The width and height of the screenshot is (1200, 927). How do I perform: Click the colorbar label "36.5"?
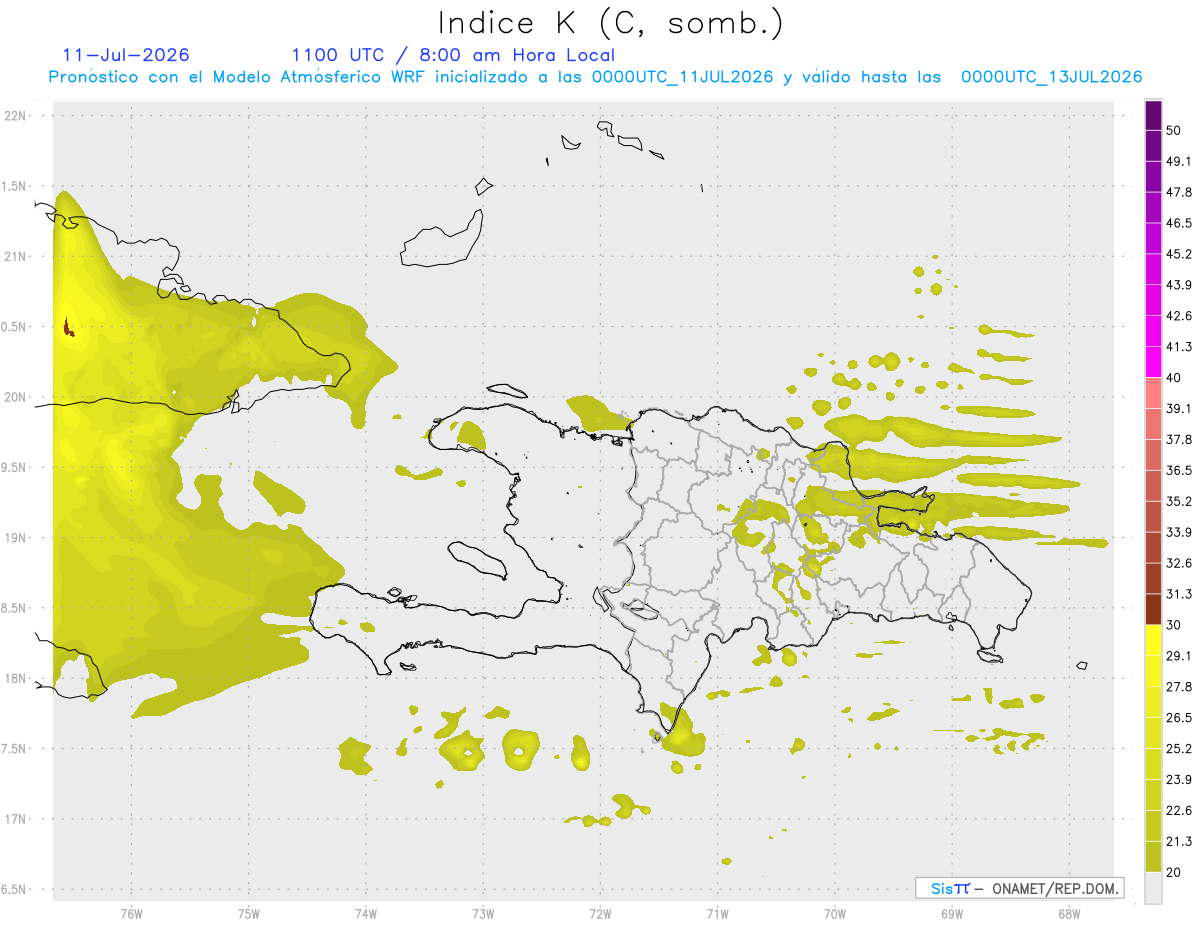click(x=1179, y=471)
